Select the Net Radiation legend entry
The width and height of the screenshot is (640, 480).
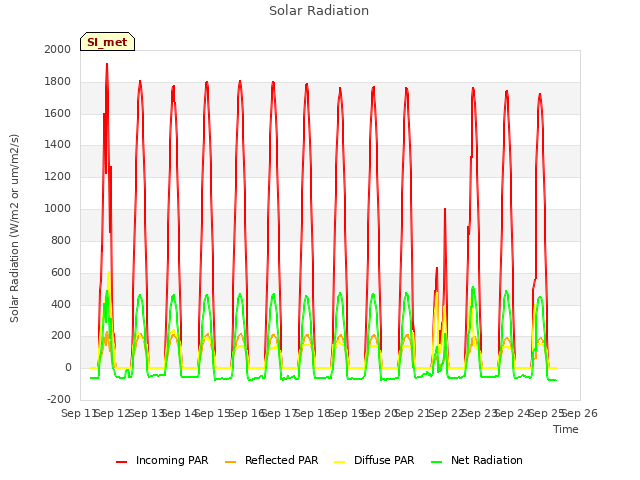click(x=477, y=460)
